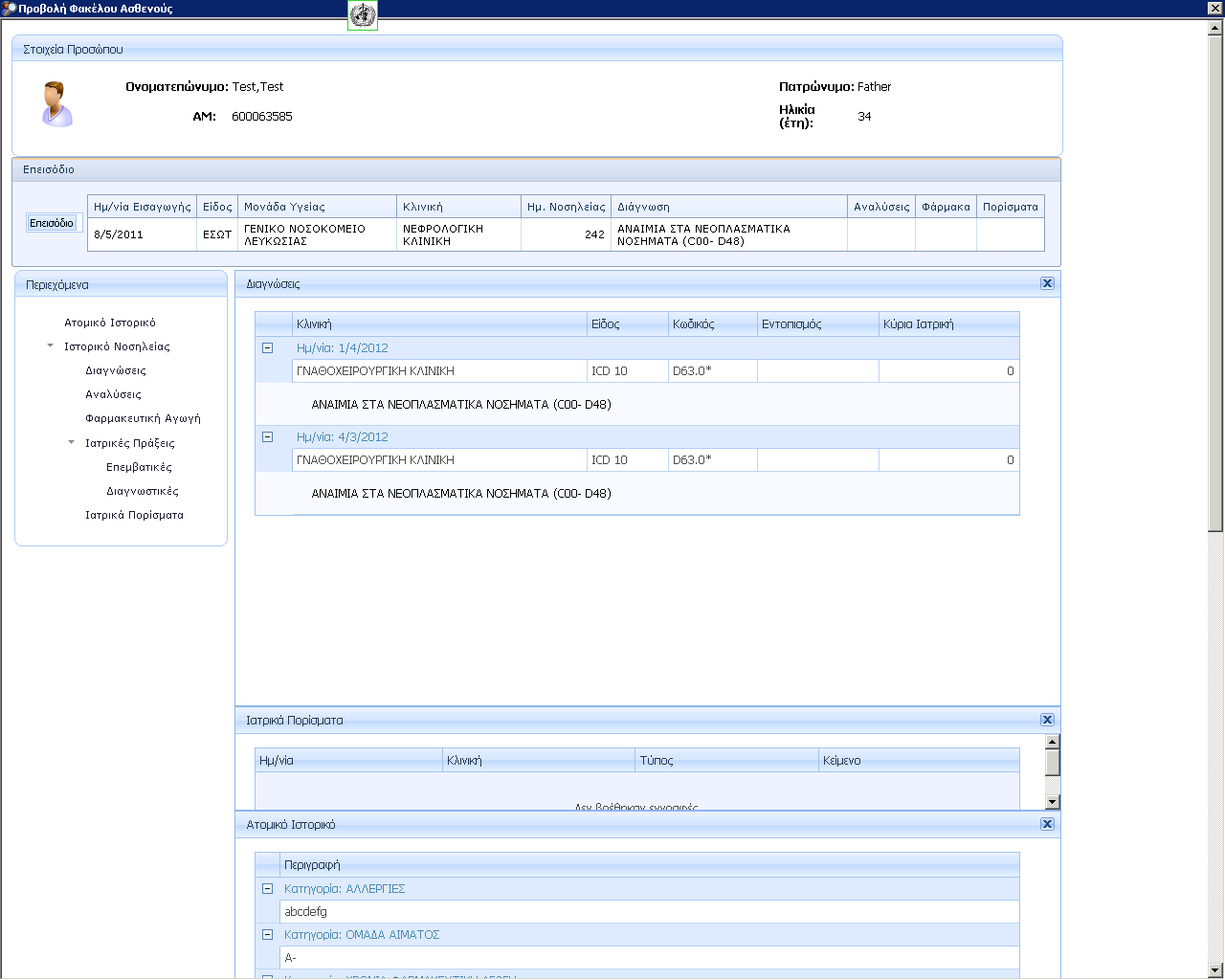Viewport: 1225px width, 980px height.
Task: Click Πορίσματα column header
Action: point(1010,207)
